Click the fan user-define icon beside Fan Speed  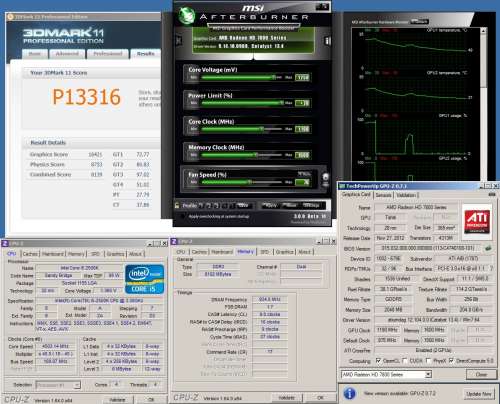pos(325,177)
